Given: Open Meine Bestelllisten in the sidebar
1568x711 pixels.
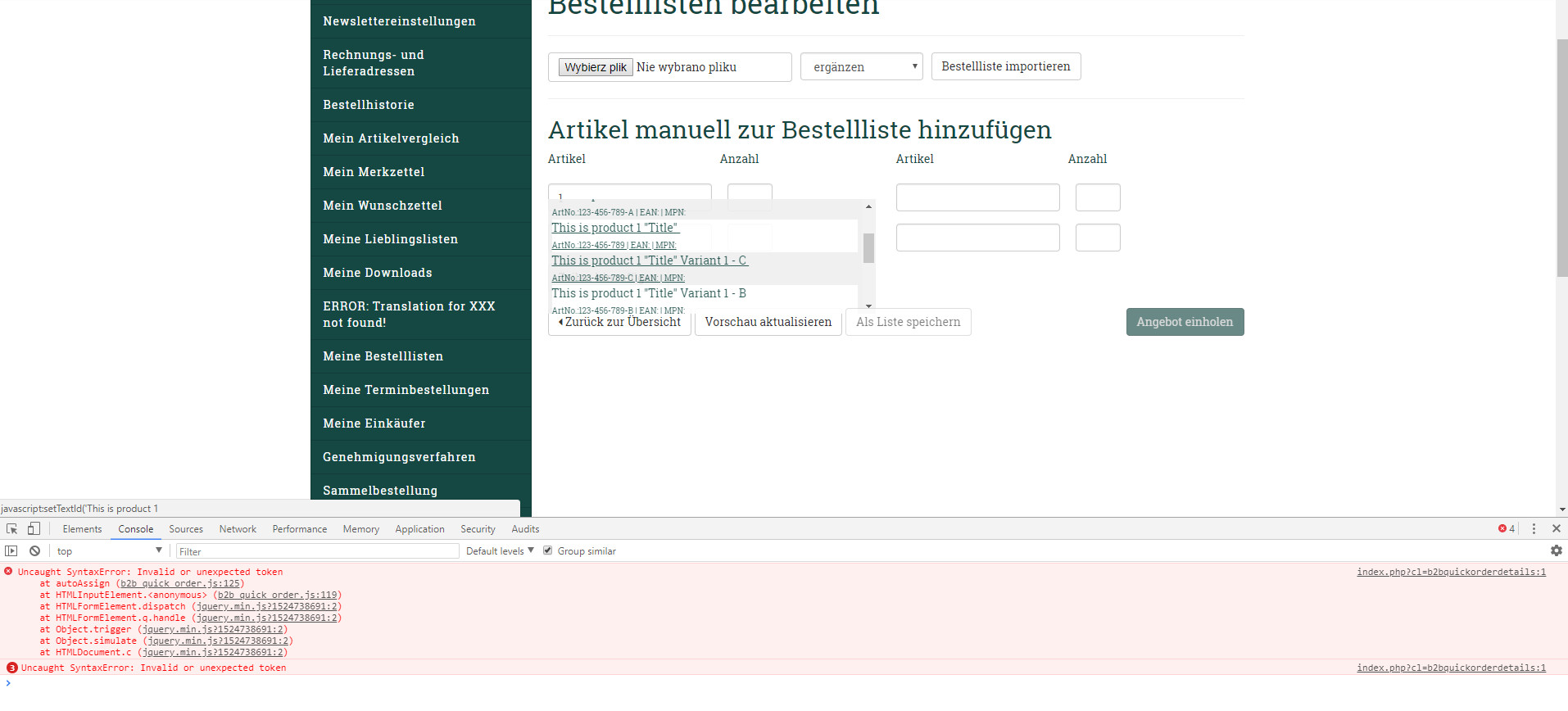Looking at the screenshot, I should [x=383, y=356].
